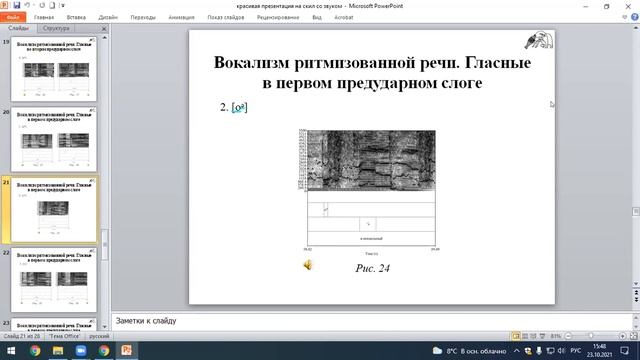Open the Acrobat ribbon tab
The image size is (640, 360).
click(344, 18)
